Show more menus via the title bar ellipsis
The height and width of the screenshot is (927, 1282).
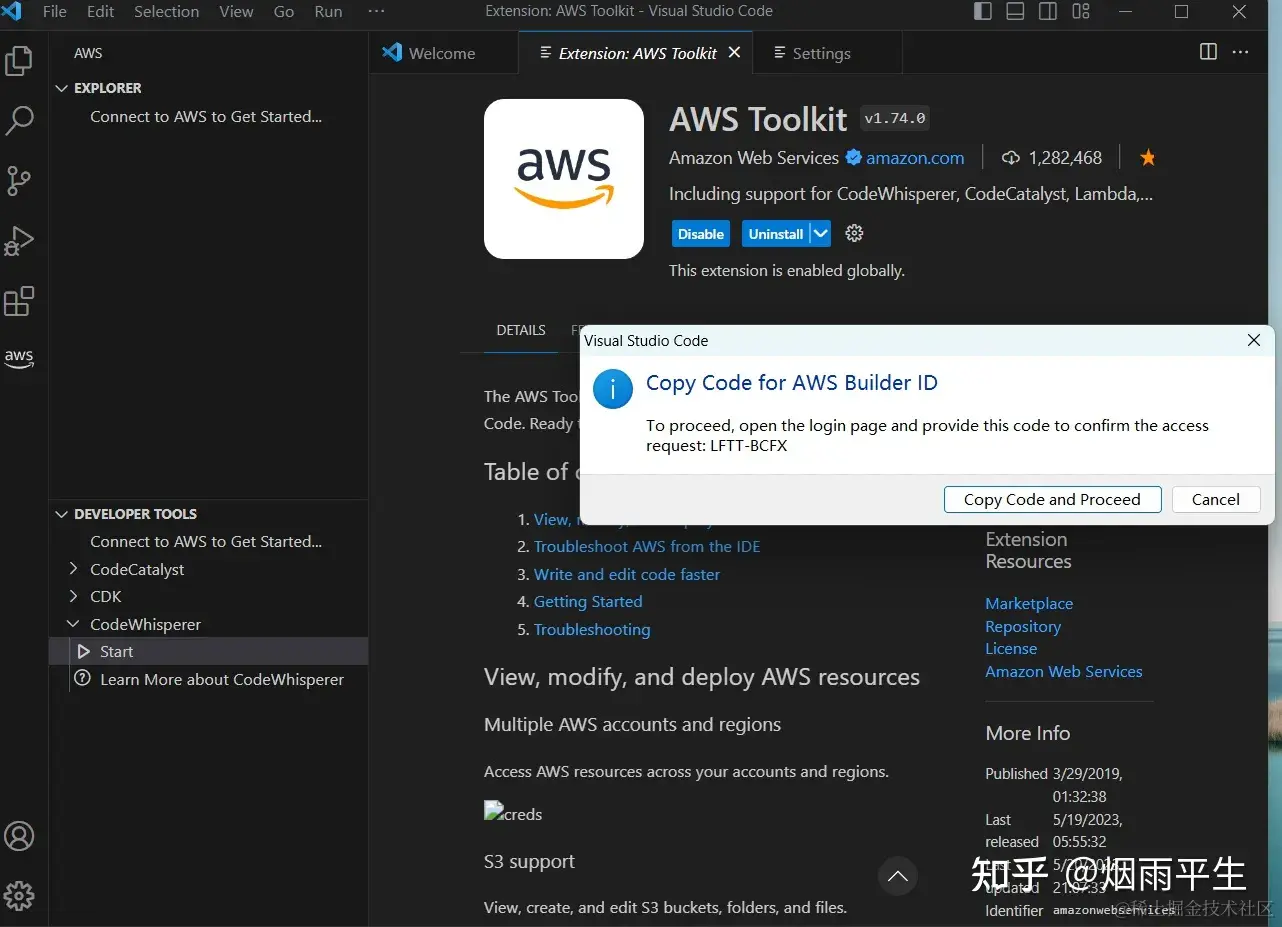376,12
